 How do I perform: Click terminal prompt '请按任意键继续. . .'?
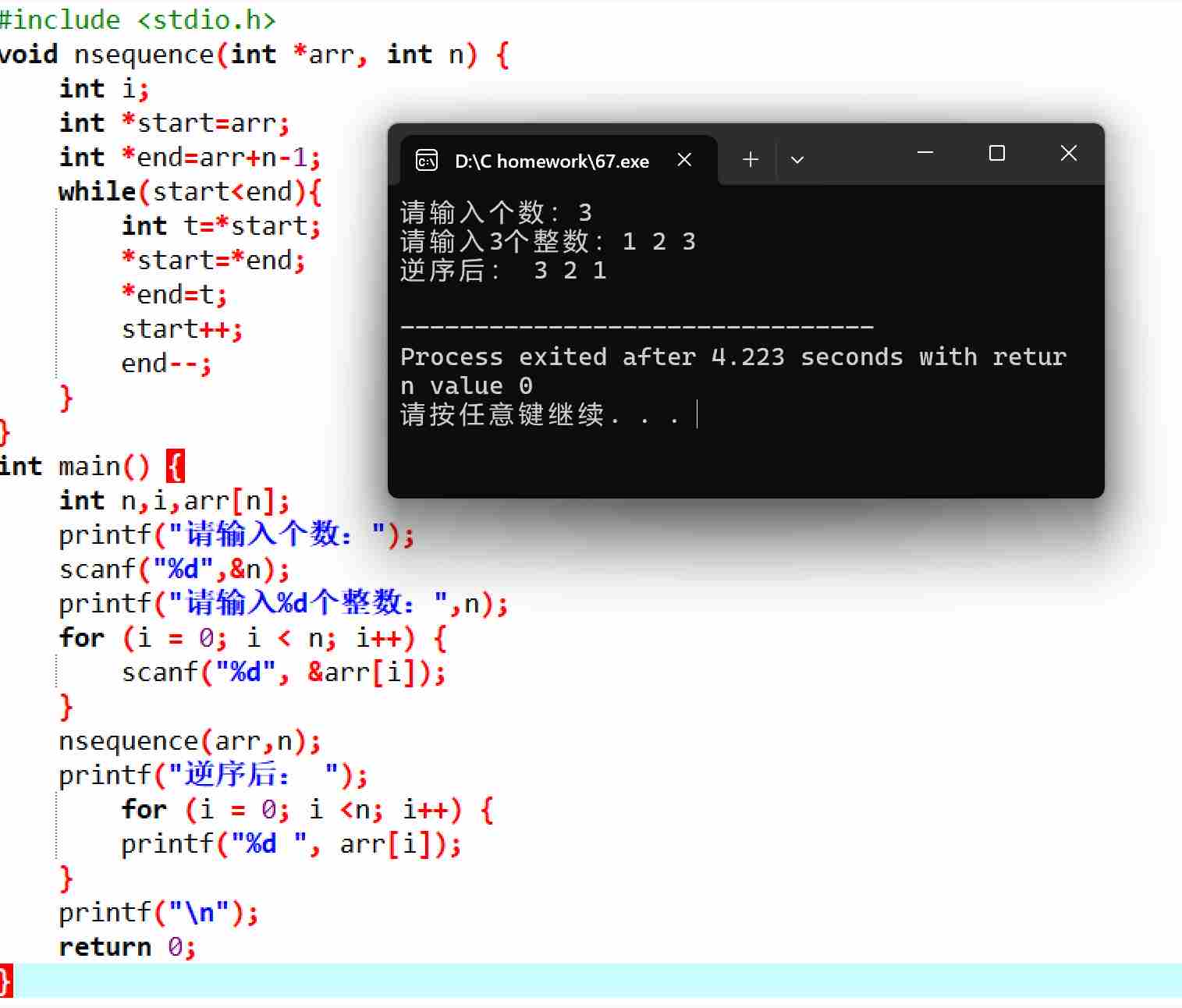pyautogui.click(x=540, y=414)
